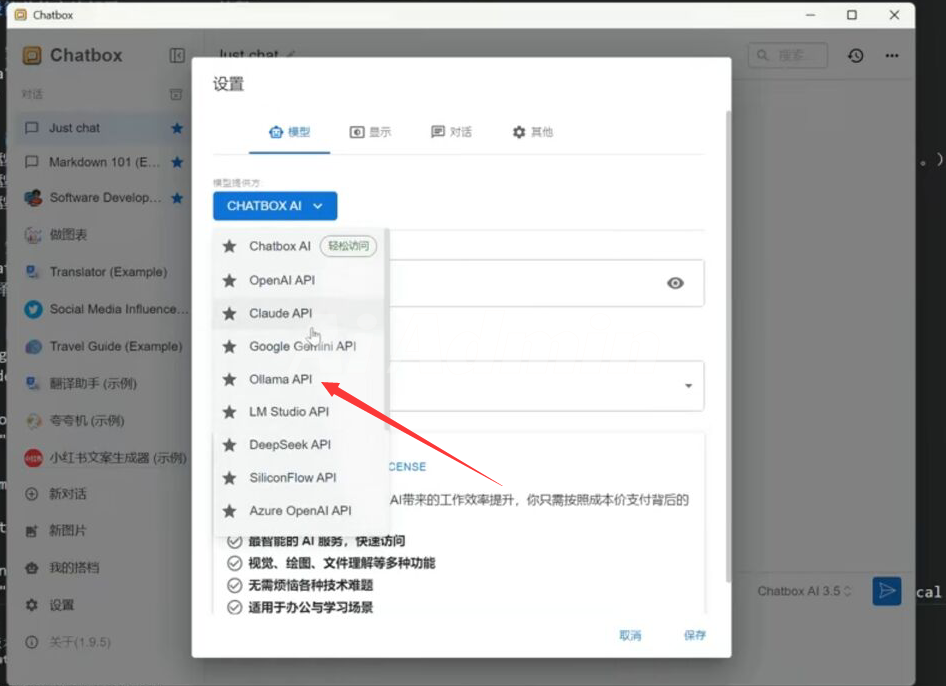The image size is (946, 686).
Task: Select Claude API from provider list
Action: [280, 313]
